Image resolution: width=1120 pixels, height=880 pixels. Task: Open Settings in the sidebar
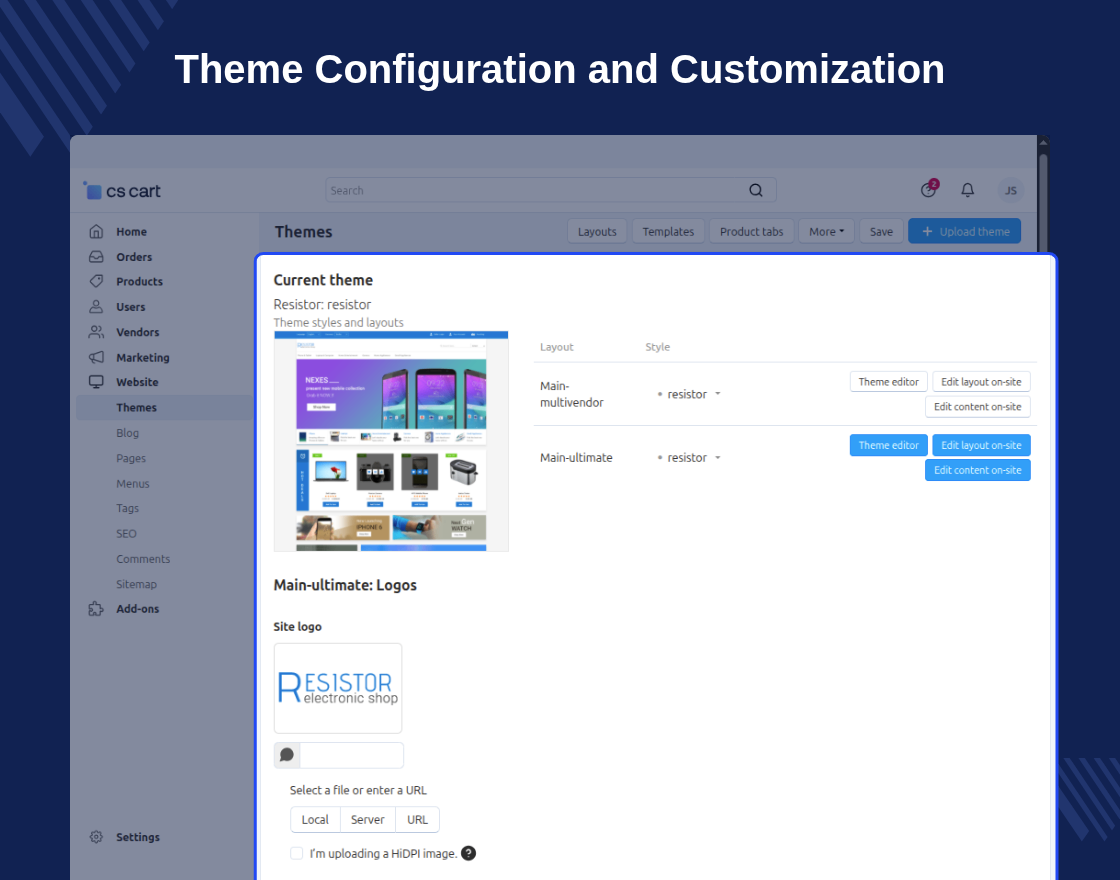(x=138, y=837)
